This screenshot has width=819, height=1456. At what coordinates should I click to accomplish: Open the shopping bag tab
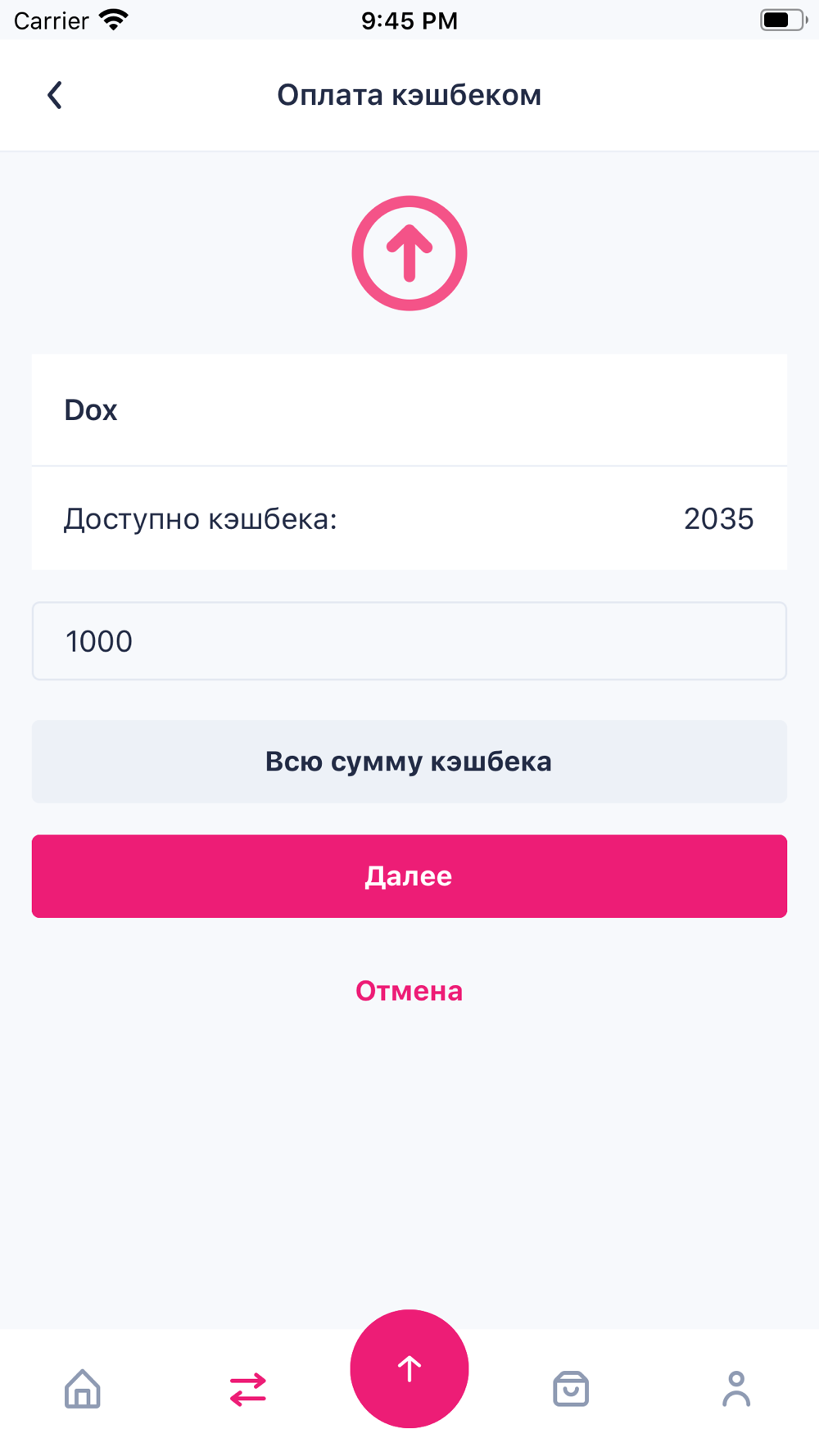pos(571,1389)
